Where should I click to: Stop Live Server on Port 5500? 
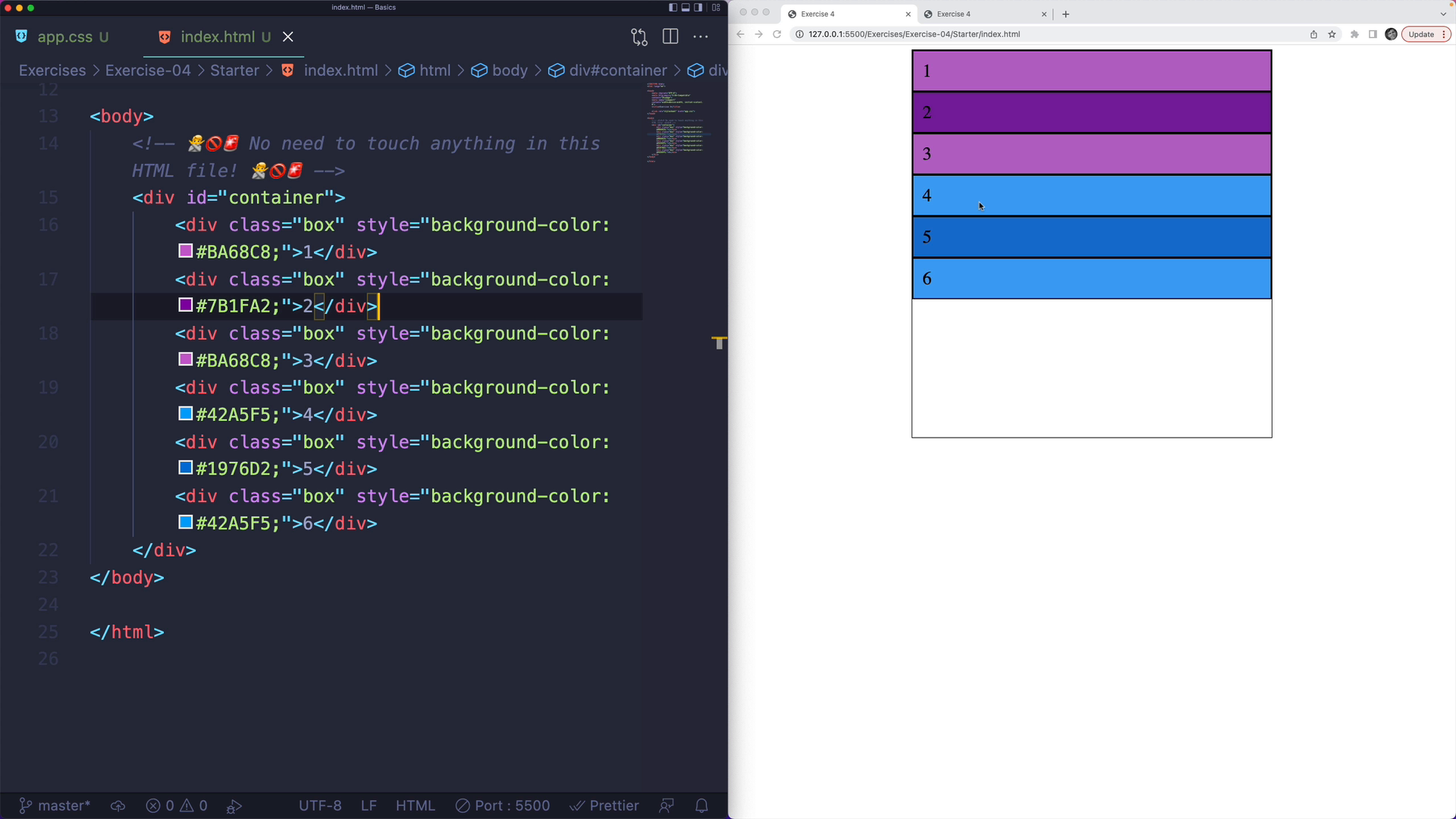pos(503,805)
